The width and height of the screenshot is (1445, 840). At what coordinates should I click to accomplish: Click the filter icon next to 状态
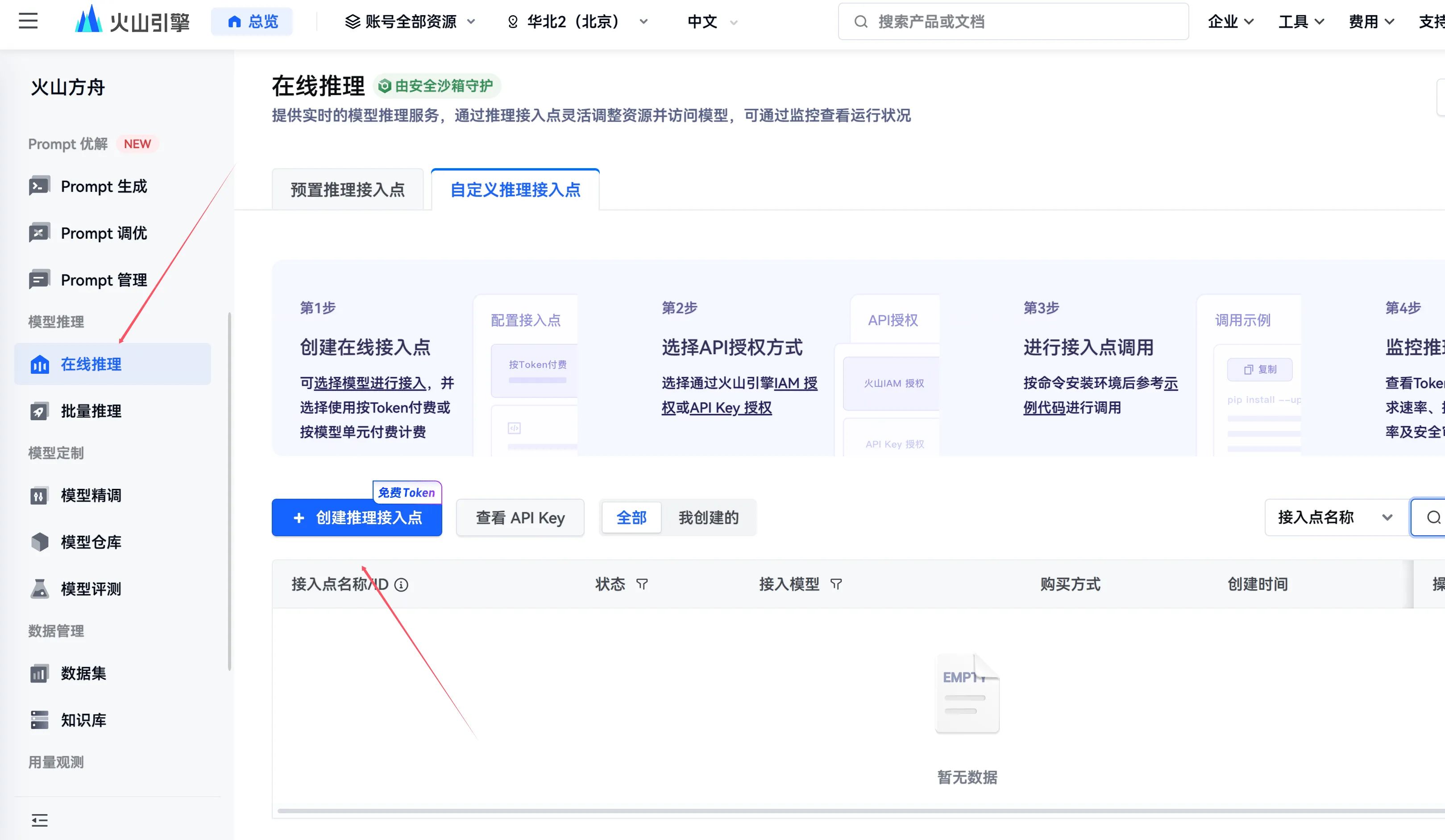point(642,584)
